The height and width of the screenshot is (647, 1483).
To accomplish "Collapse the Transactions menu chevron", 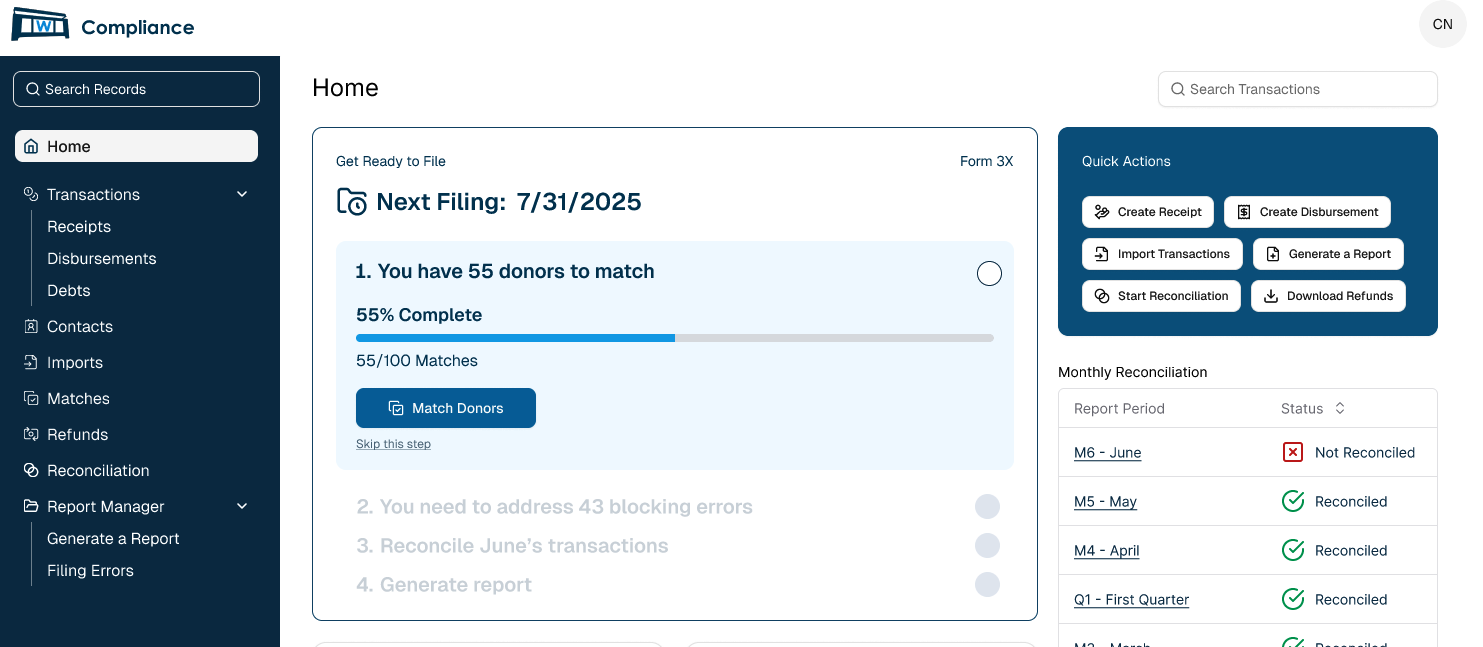I will pyautogui.click(x=242, y=194).
